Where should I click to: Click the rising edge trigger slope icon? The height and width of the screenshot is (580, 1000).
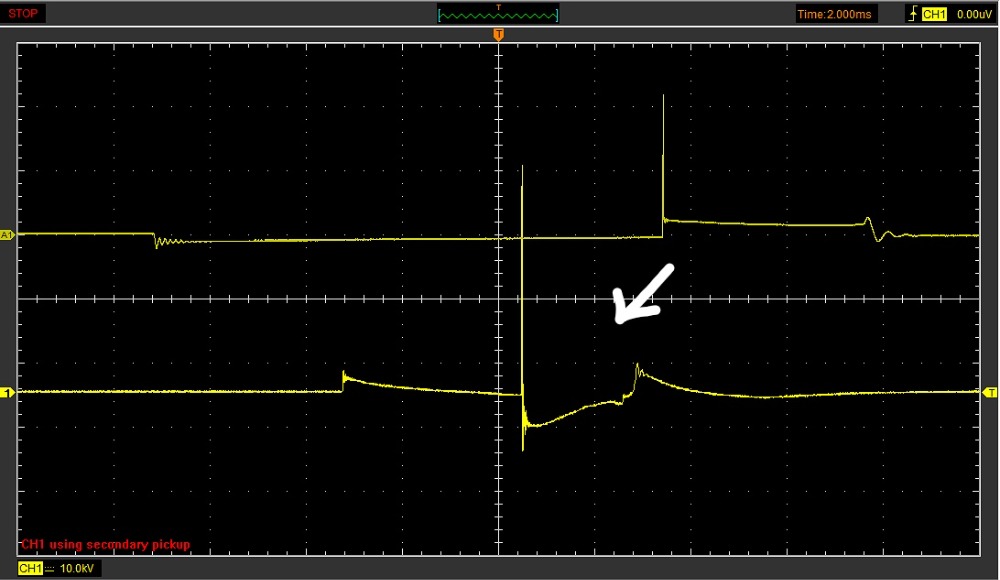(x=911, y=15)
